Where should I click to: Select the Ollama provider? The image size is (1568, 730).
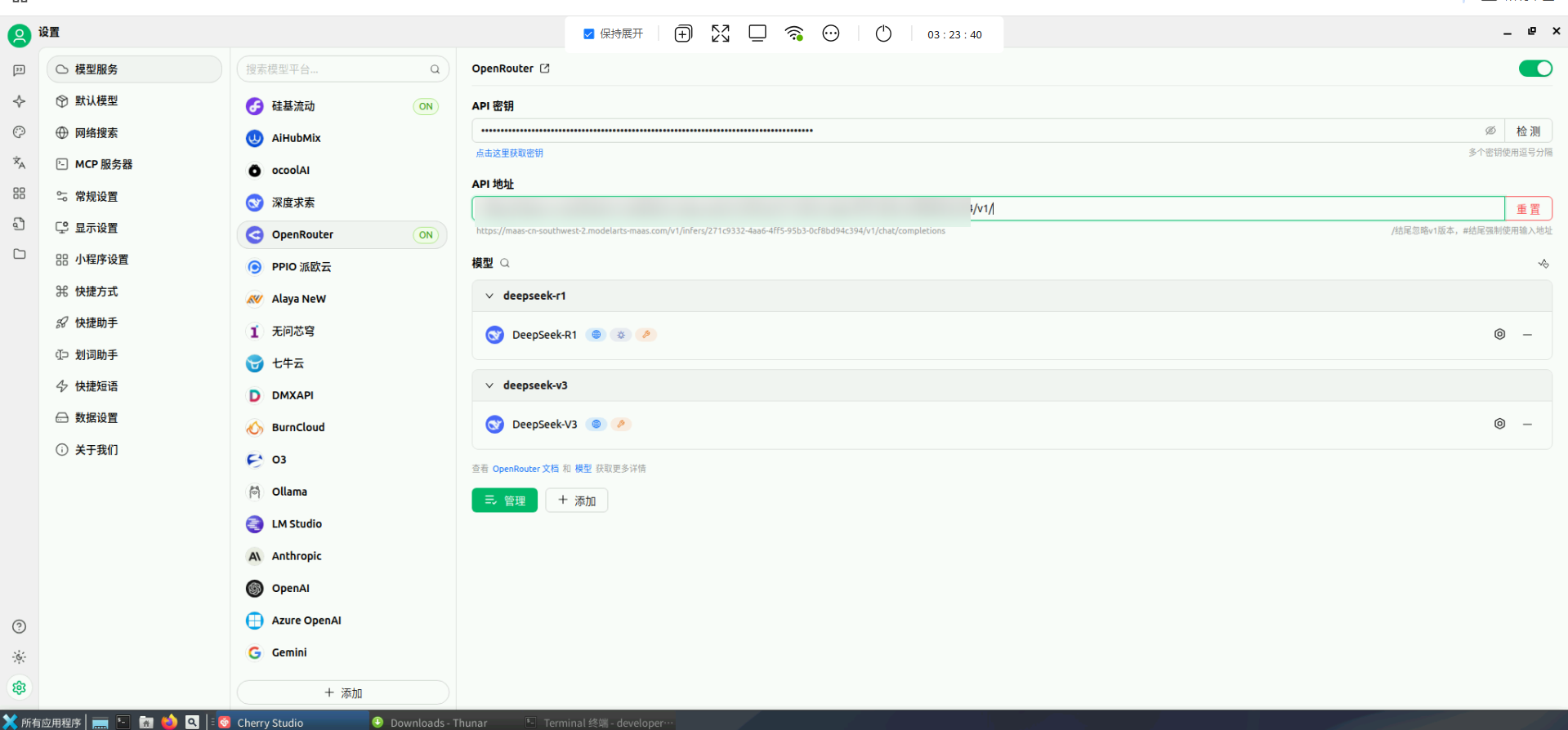342,492
